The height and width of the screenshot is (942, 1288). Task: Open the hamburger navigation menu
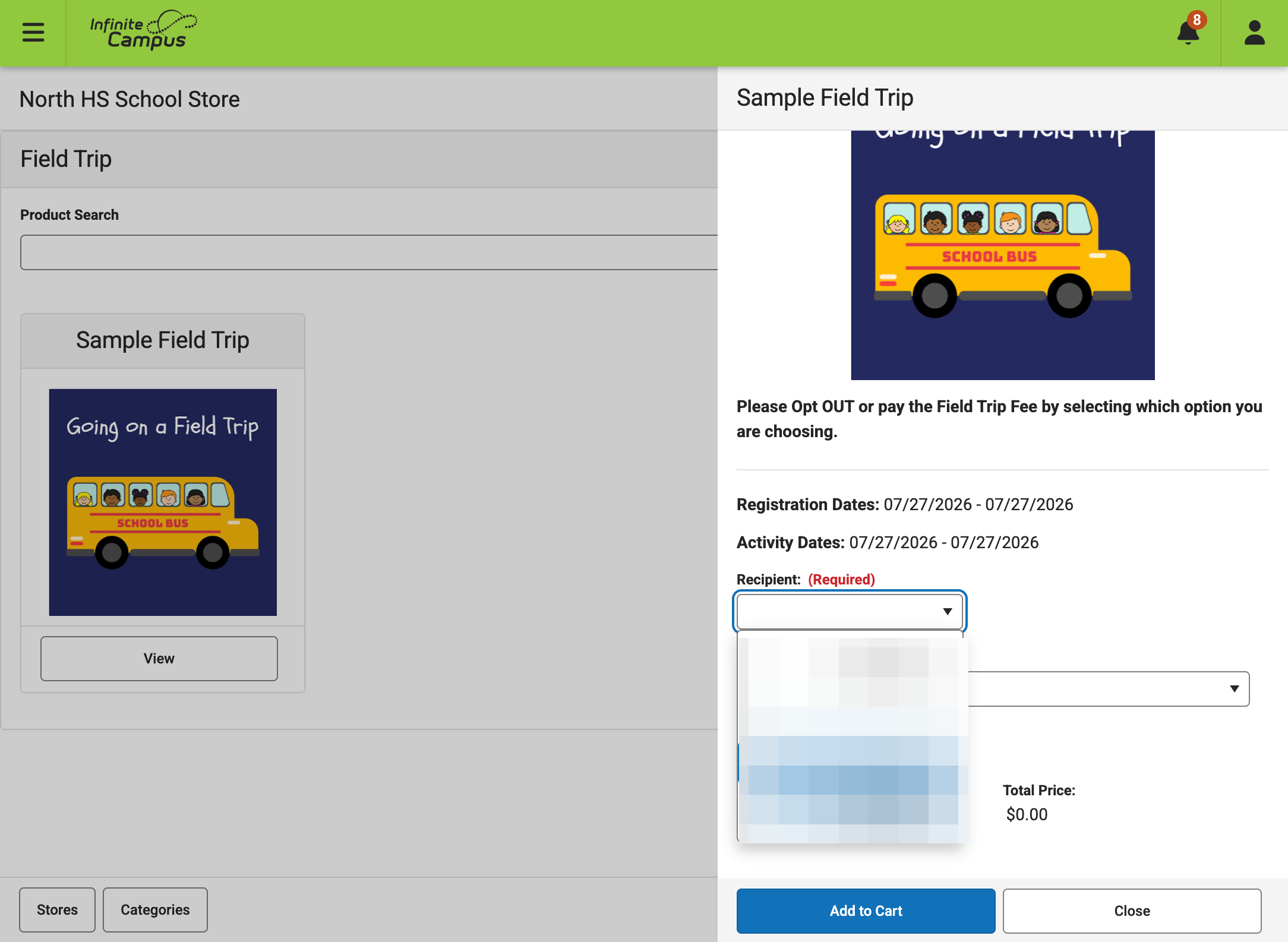point(33,32)
